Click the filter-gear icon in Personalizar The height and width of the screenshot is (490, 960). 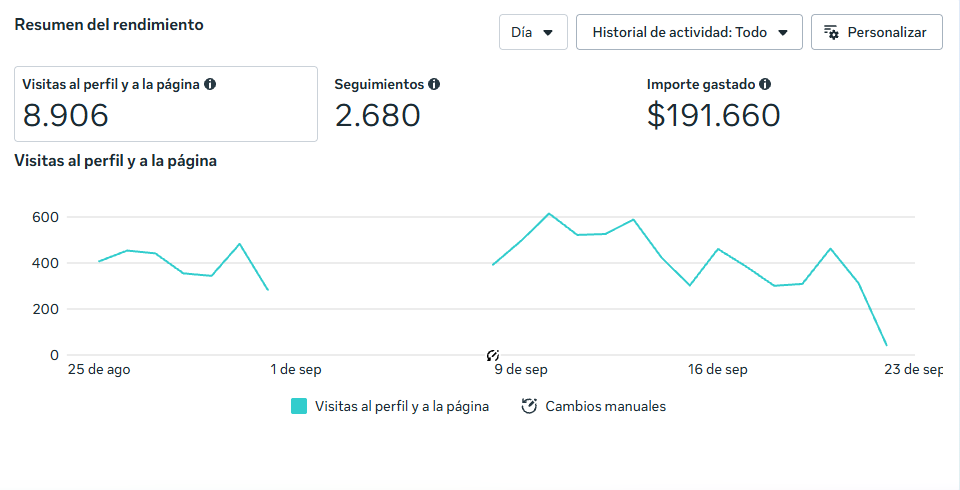831,32
